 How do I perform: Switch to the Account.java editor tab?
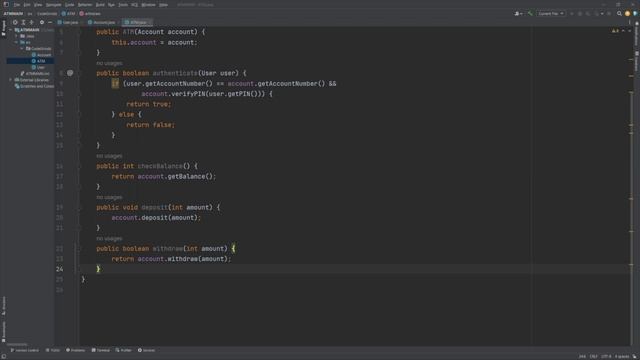point(102,22)
